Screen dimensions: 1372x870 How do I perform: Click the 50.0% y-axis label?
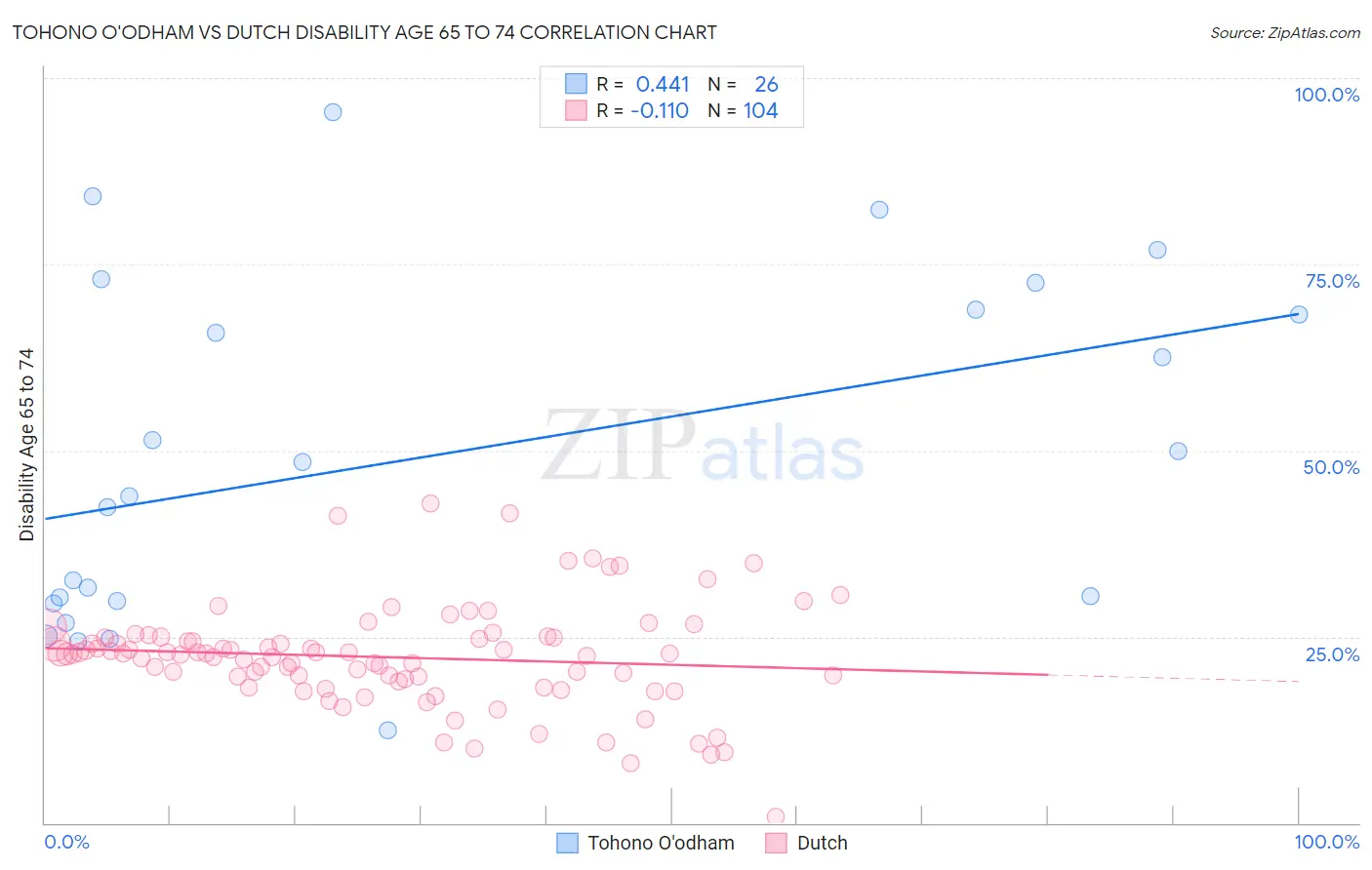(x=1331, y=467)
